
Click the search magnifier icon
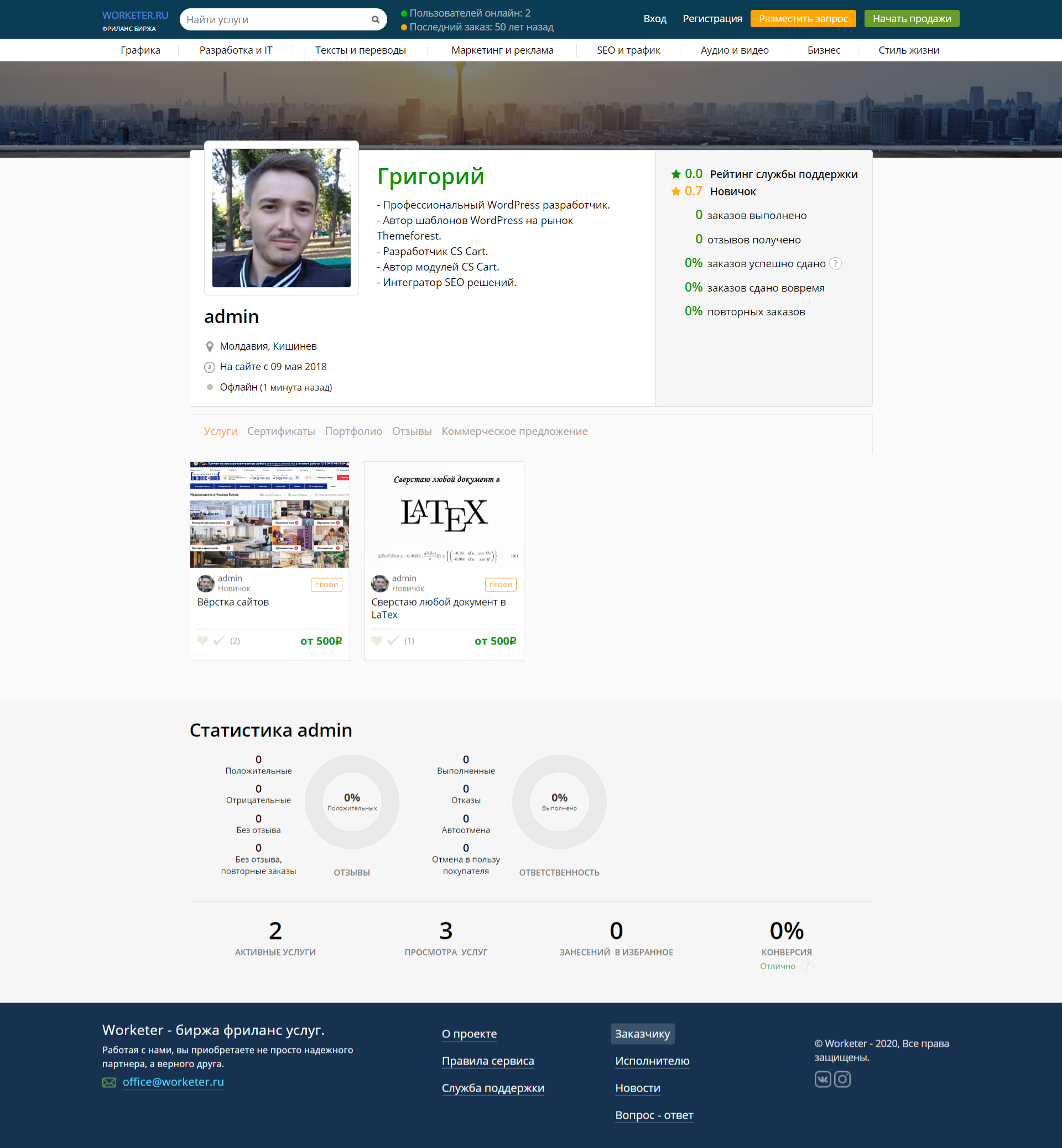tap(375, 19)
